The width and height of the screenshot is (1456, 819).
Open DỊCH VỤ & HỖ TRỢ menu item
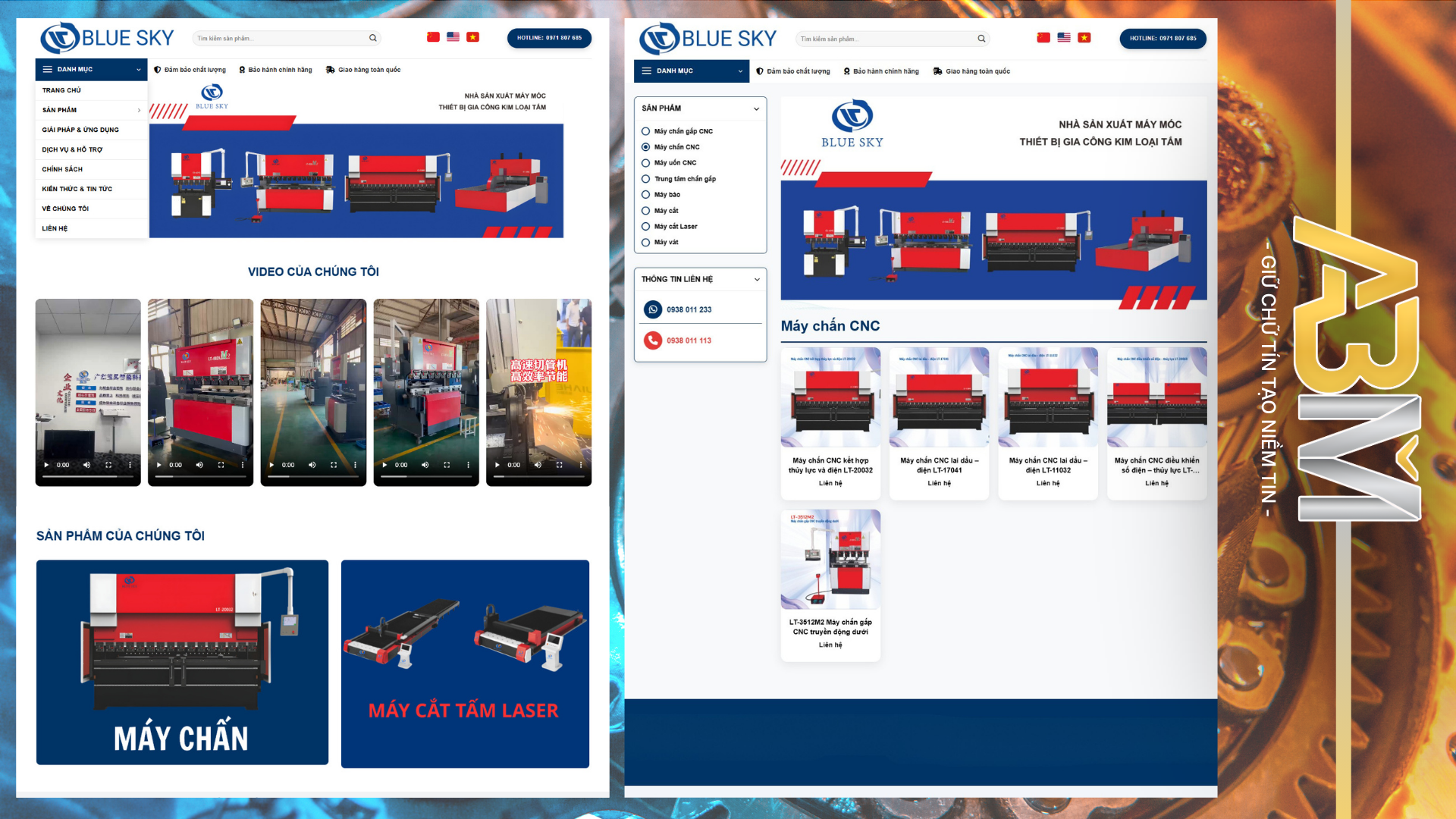tap(91, 149)
